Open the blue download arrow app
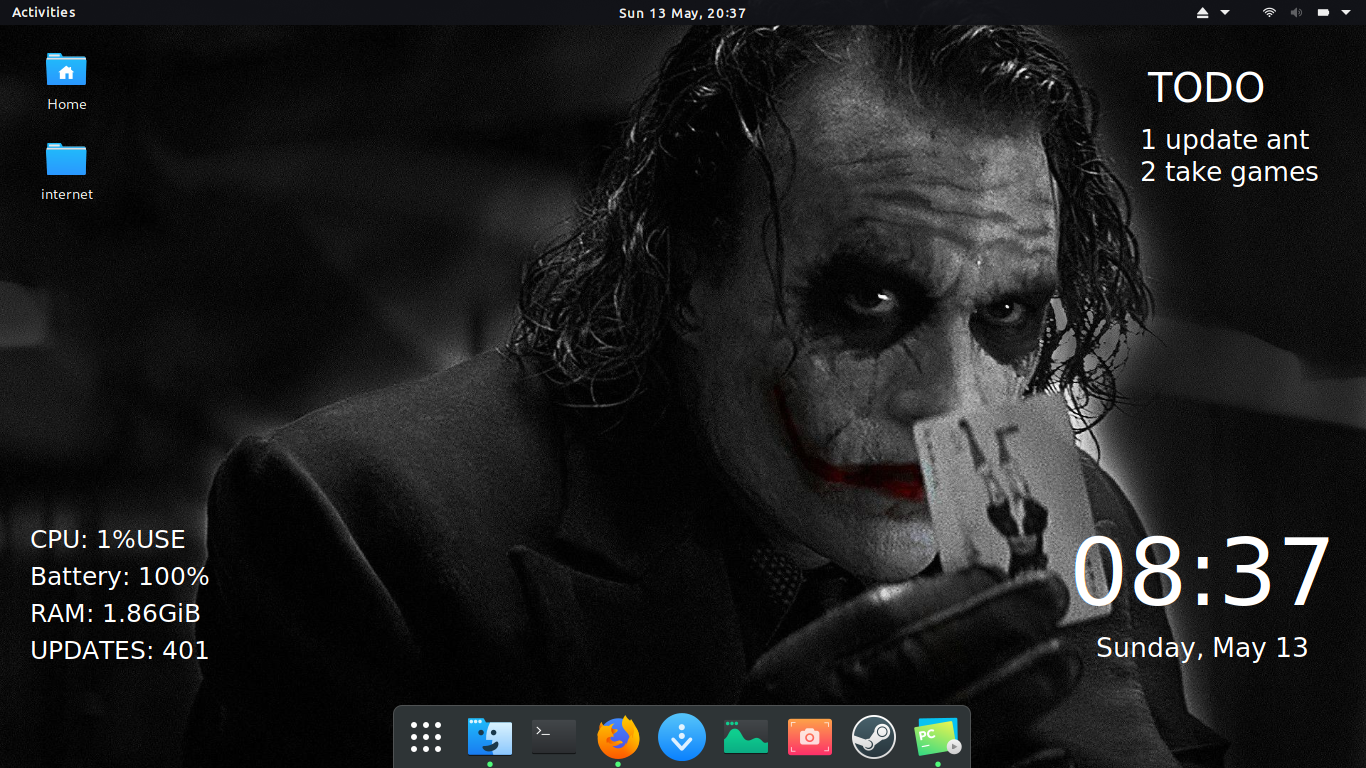The image size is (1366, 768). click(682, 738)
